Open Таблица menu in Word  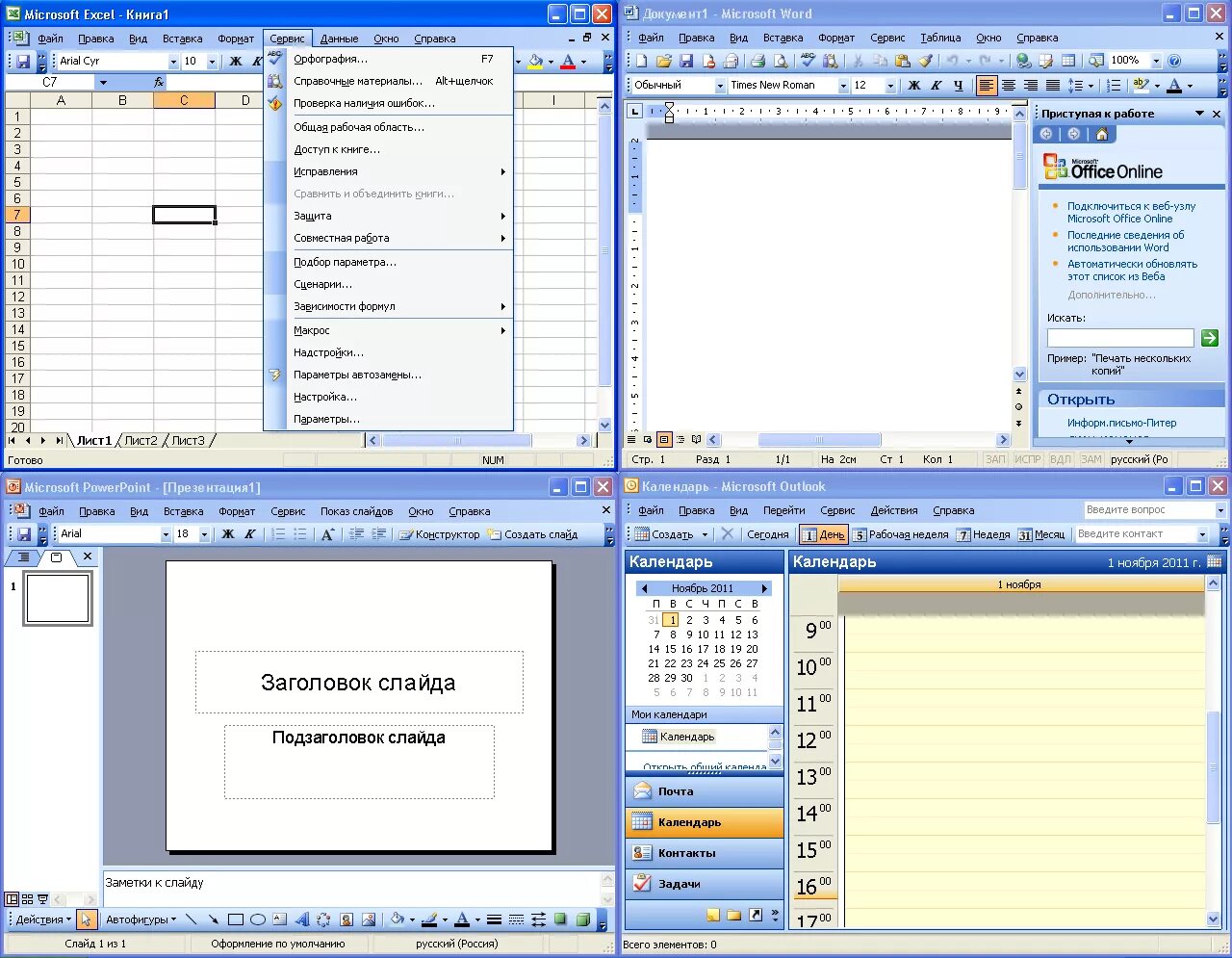pos(940,38)
